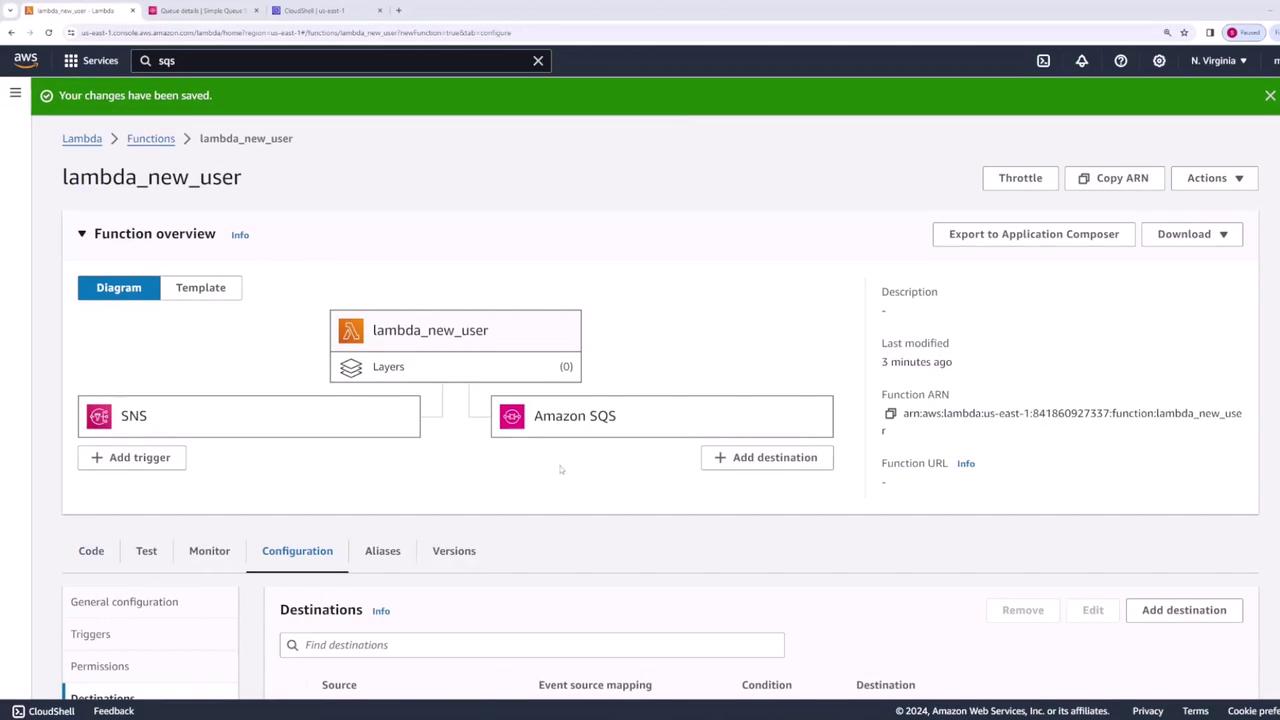Go to the Lambda breadcrumb link
1280x720 pixels.
click(82, 139)
